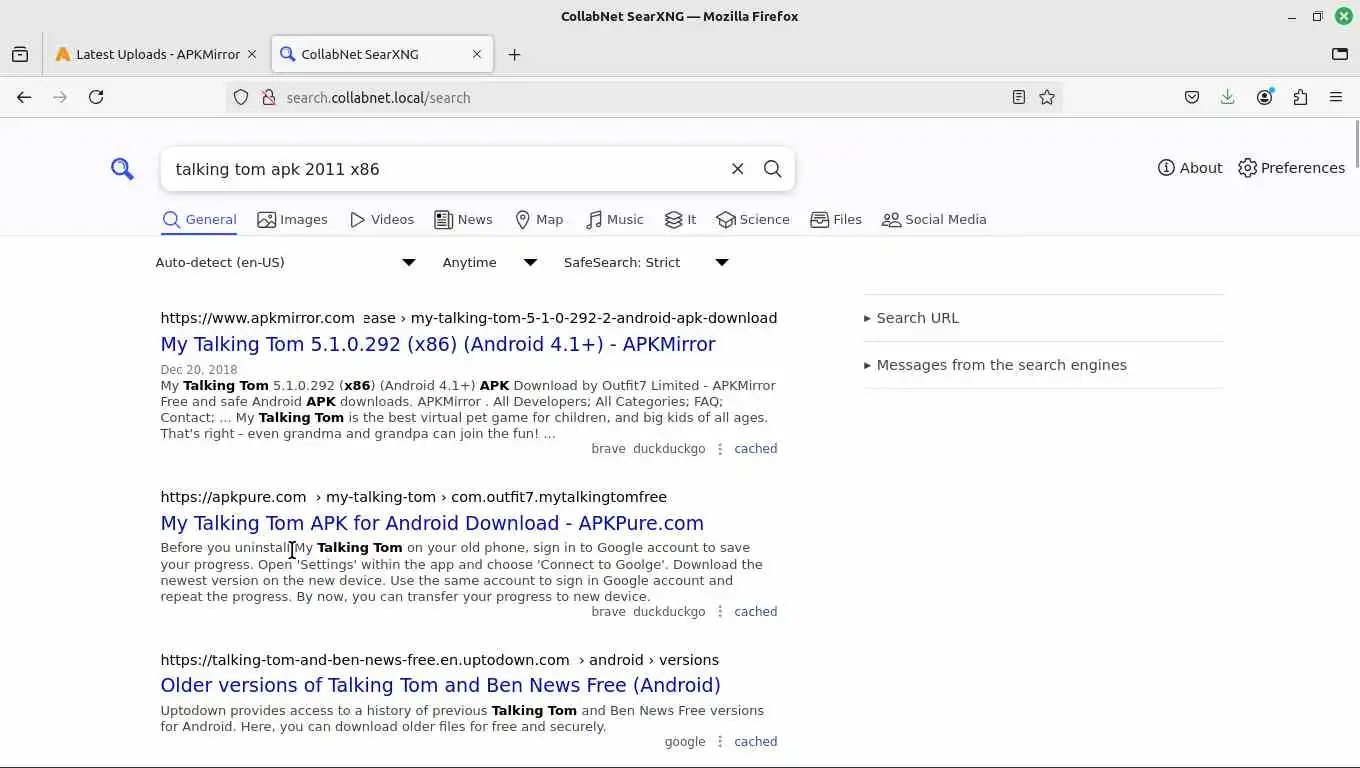Open the SafeSearch: Strict dropdown
Image resolution: width=1360 pixels, height=768 pixels.
pyautogui.click(x=647, y=262)
